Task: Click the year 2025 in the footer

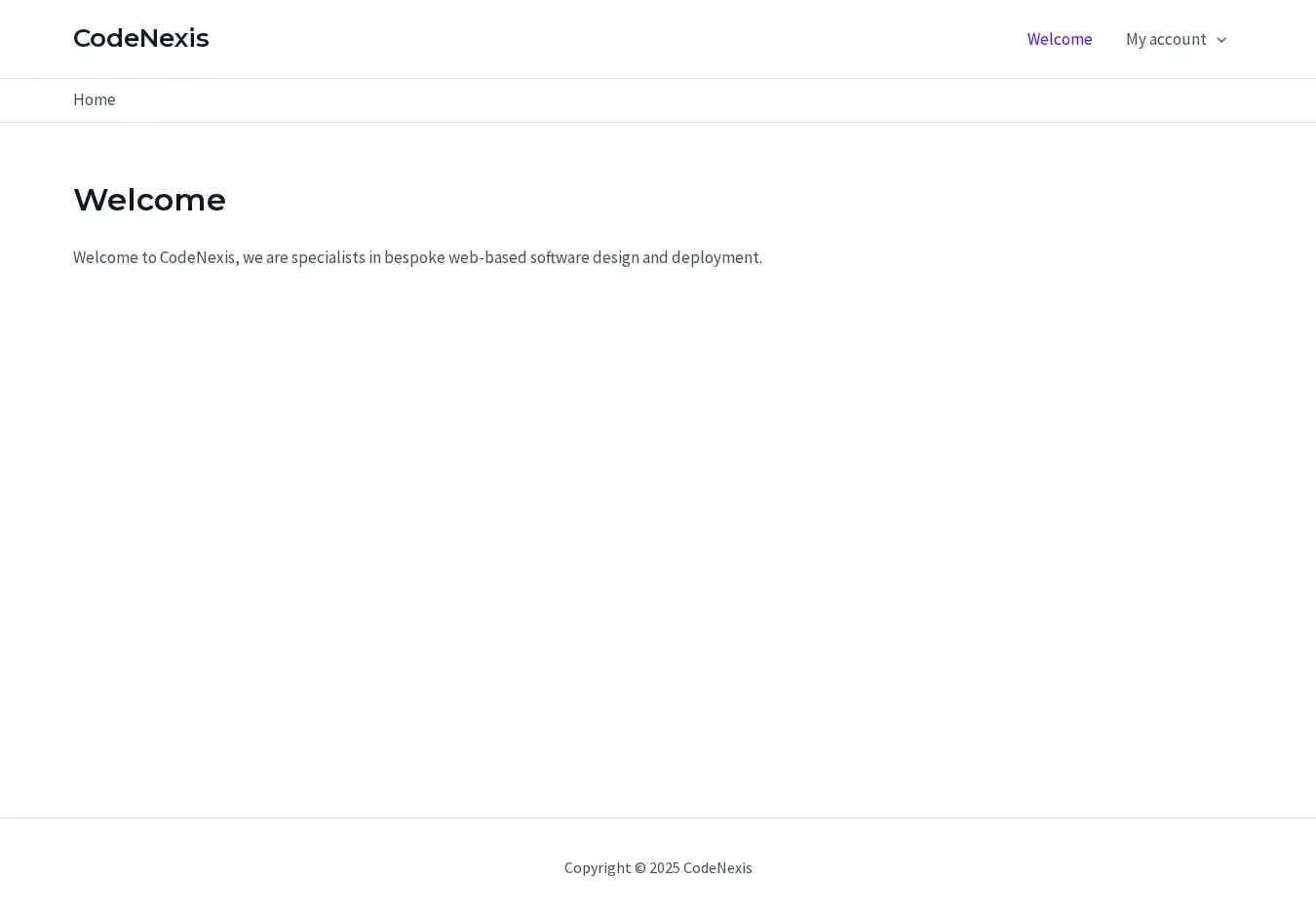Action: point(665,867)
